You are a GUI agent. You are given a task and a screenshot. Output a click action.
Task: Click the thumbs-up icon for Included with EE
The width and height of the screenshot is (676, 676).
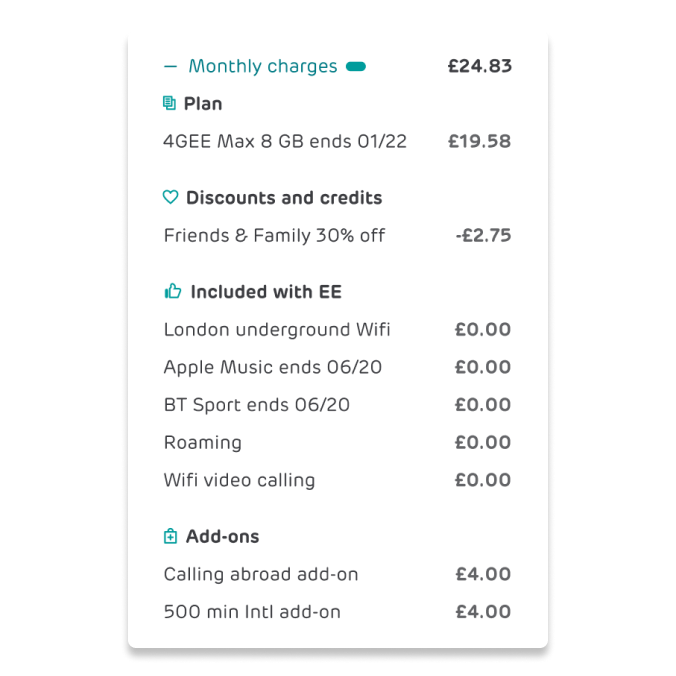coord(173,291)
